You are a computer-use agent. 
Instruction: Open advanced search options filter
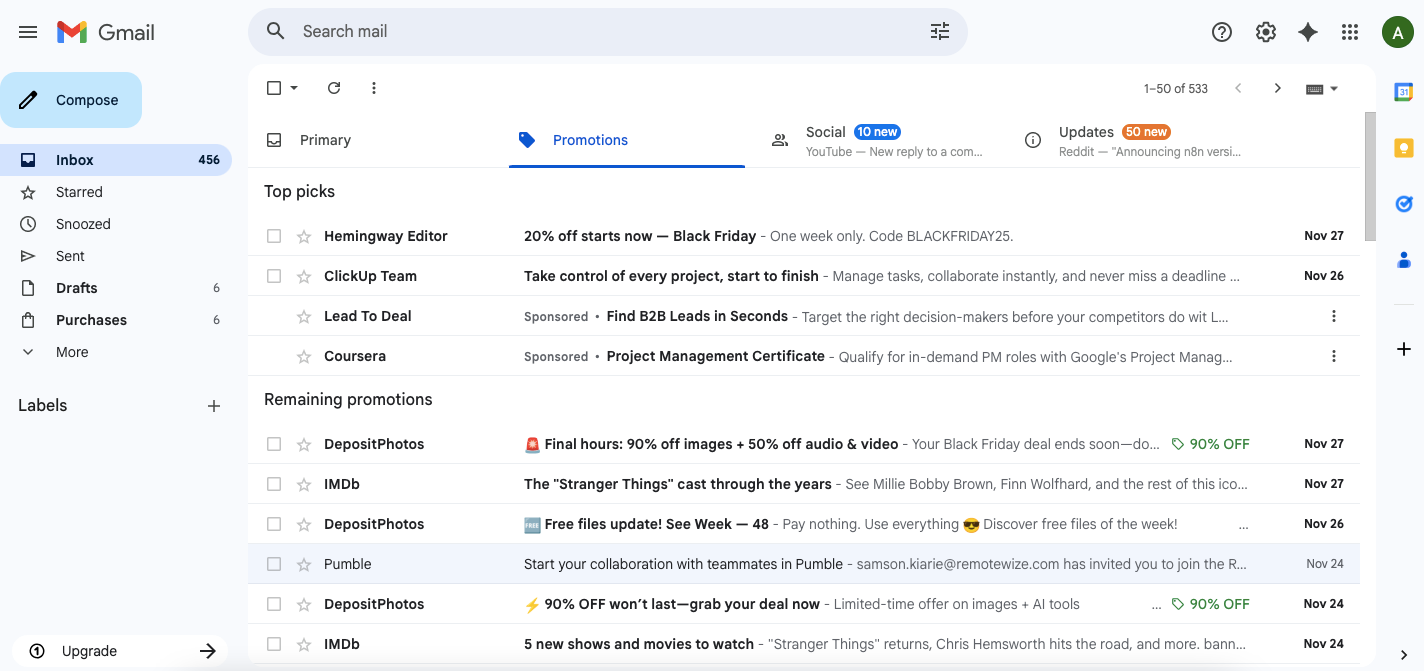tap(938, 31)
